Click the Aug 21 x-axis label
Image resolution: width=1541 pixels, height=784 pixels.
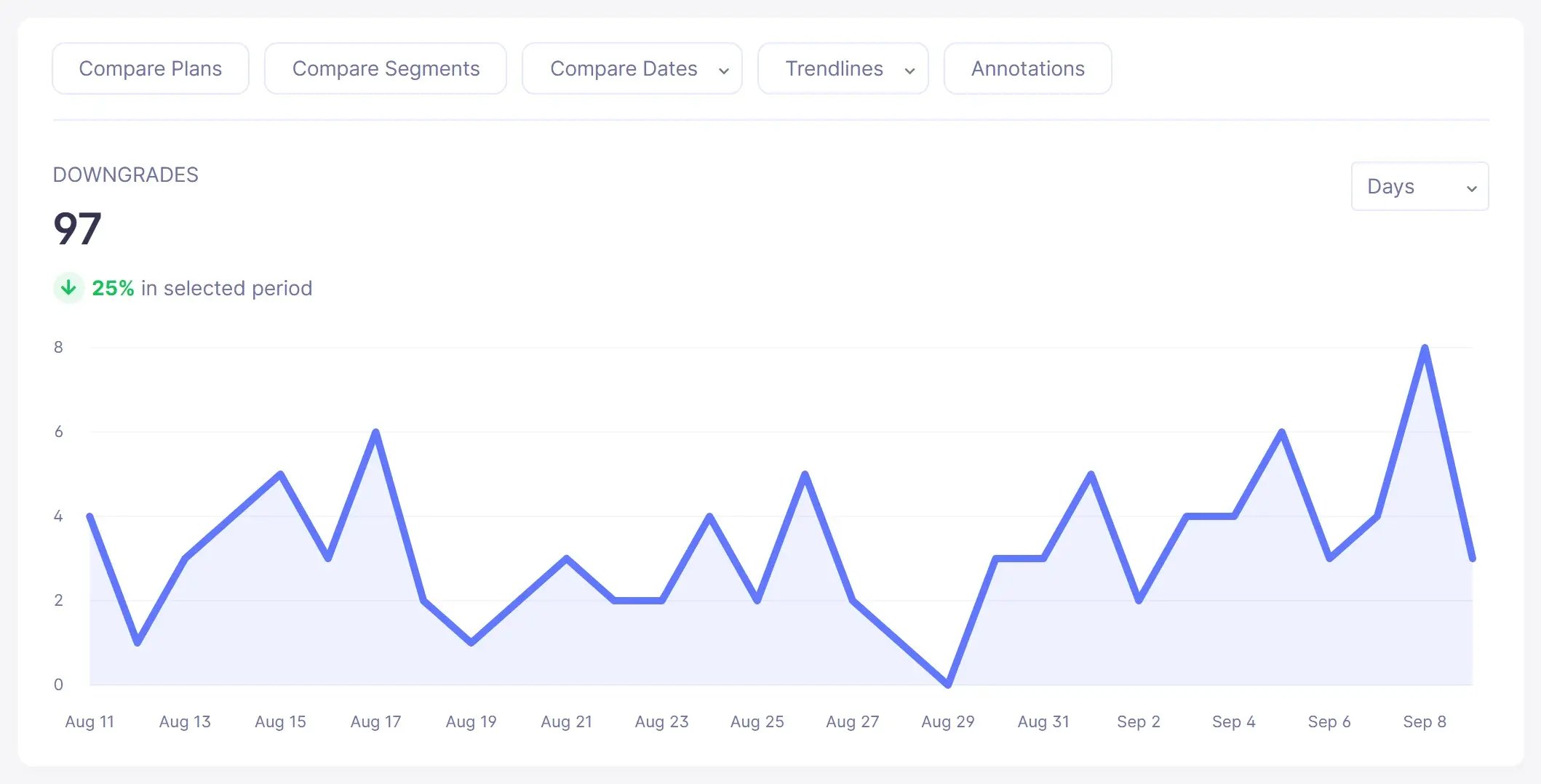(566, 721)
